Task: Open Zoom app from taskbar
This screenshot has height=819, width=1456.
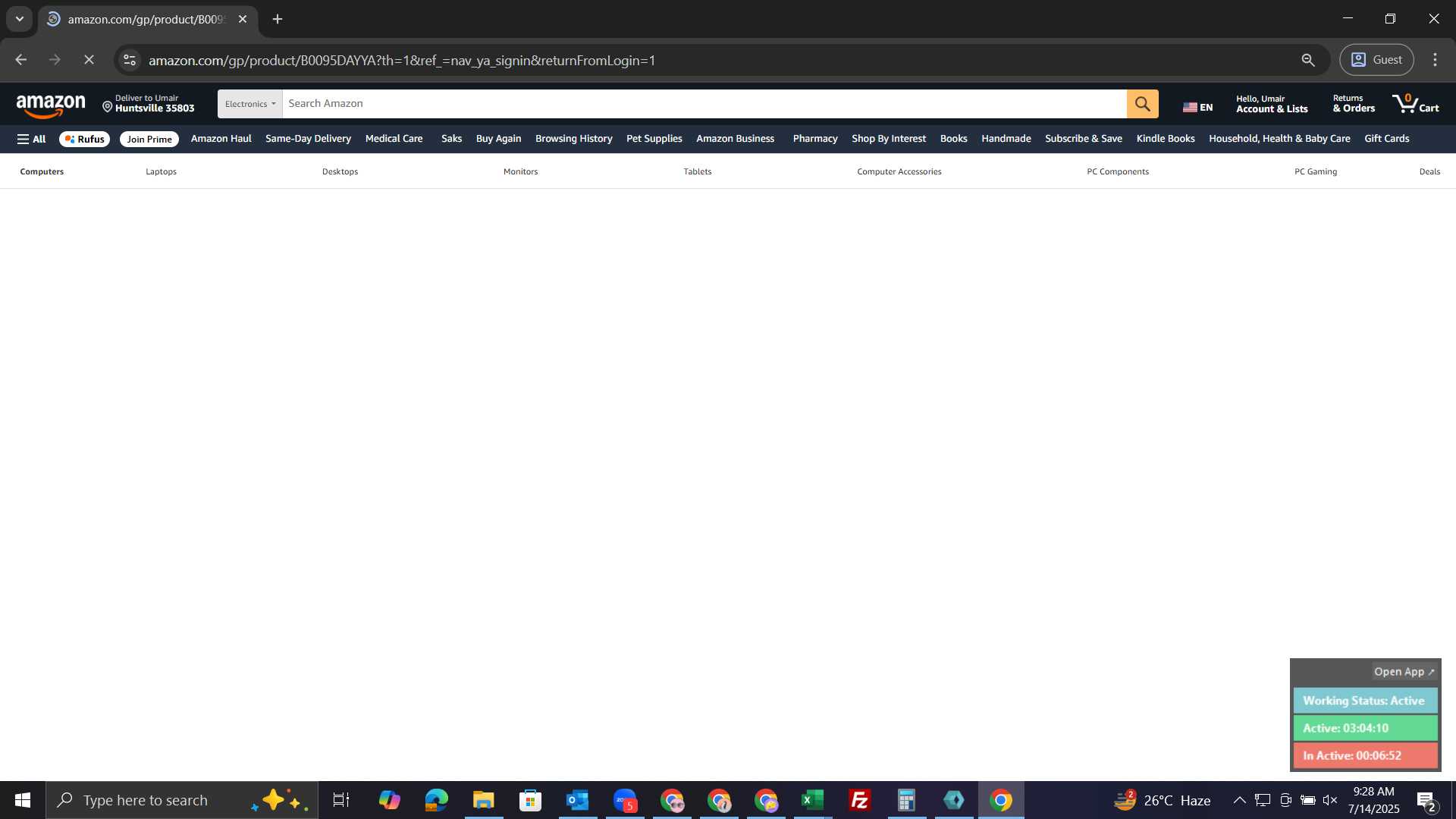Action: tap(625, 800)
